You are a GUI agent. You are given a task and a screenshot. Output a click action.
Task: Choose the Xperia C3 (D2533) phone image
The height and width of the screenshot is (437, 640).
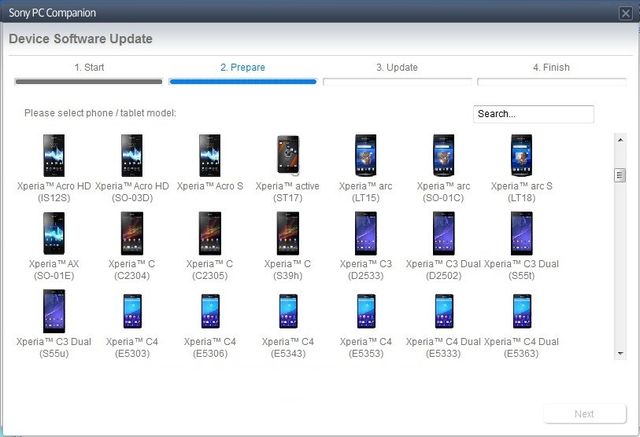pyautogui.click(x=366, y=233)
